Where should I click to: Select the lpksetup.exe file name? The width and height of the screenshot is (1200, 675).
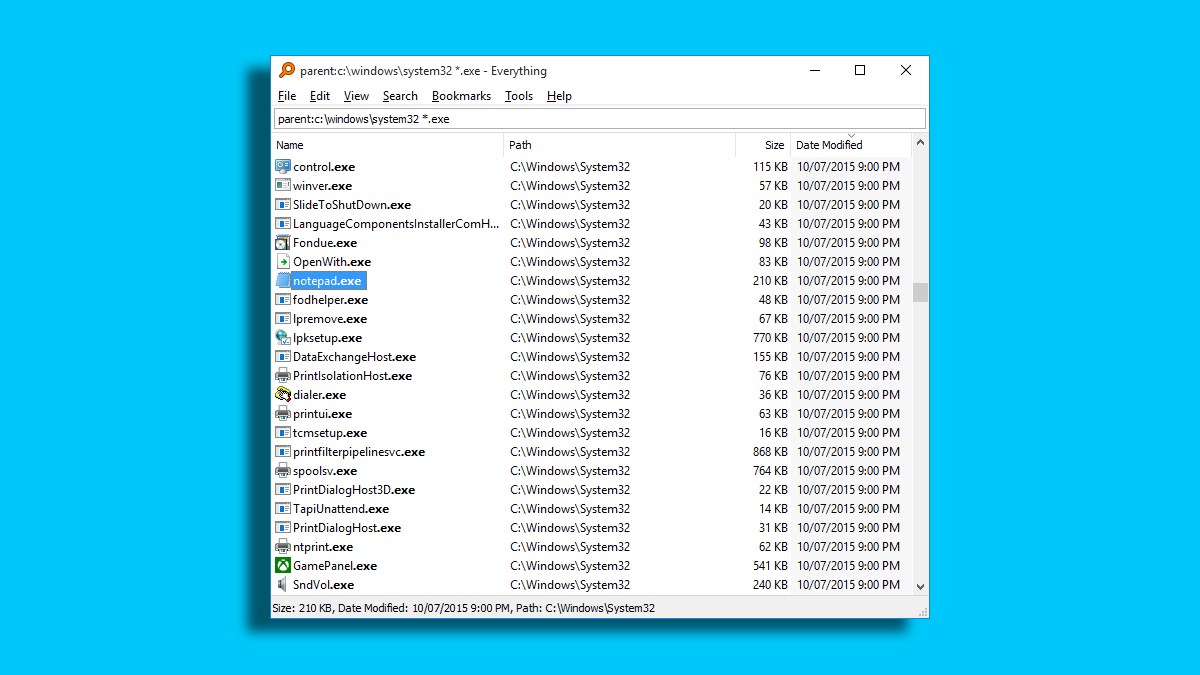click(x=327, y=338)
